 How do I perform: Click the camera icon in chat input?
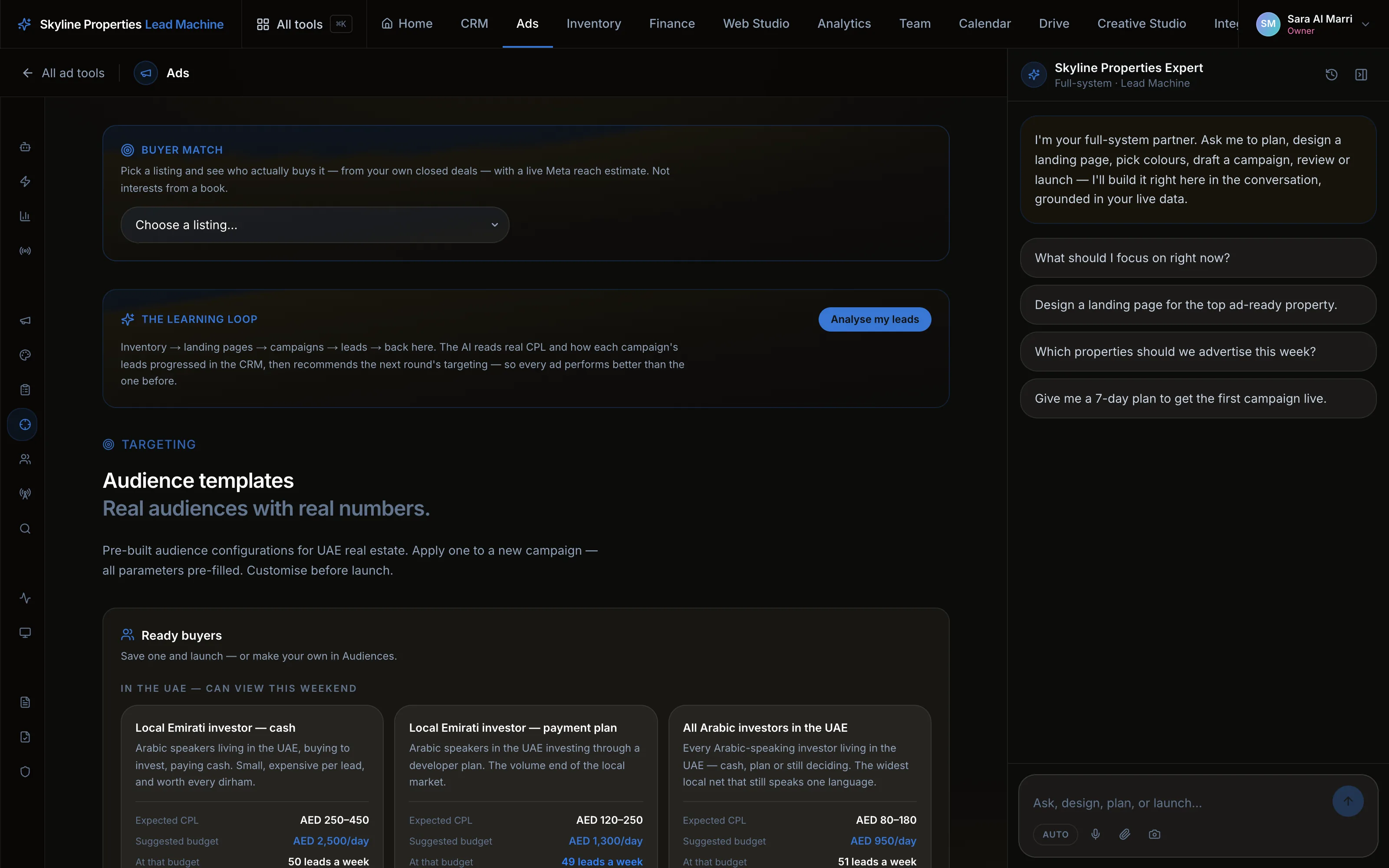[1154, 834]
